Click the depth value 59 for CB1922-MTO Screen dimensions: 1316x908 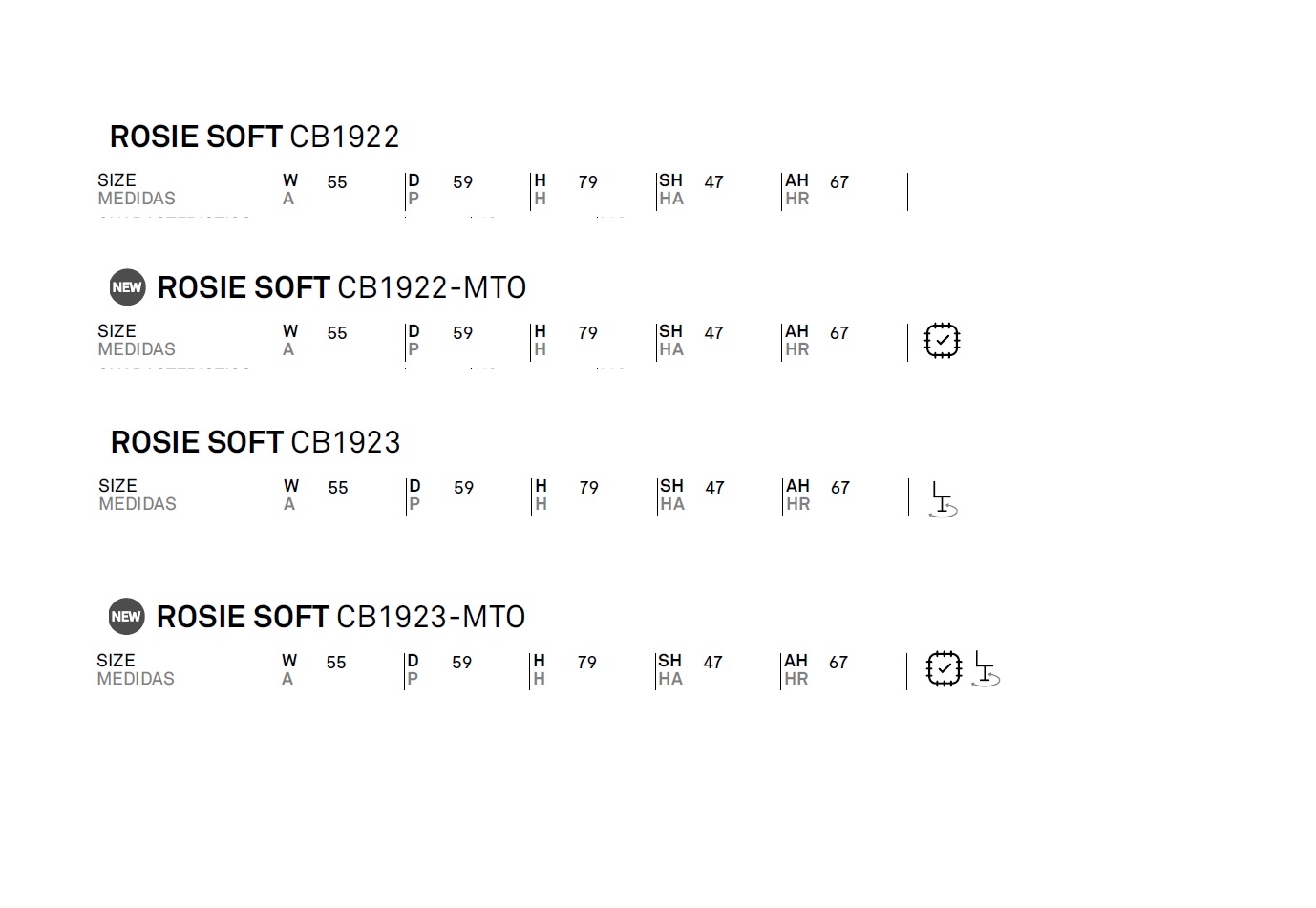(x=463, y=333)
